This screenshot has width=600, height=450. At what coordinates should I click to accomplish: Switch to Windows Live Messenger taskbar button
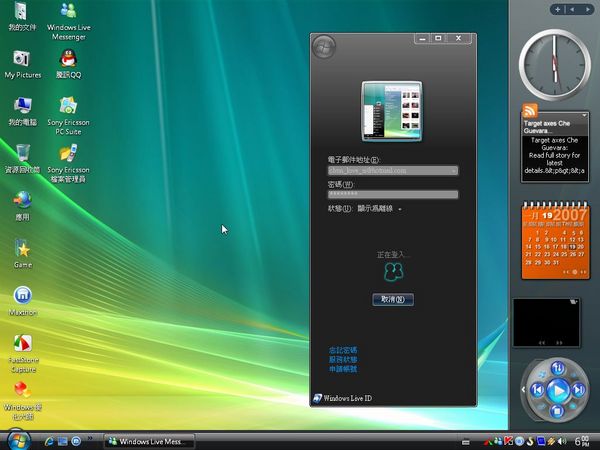149,442
